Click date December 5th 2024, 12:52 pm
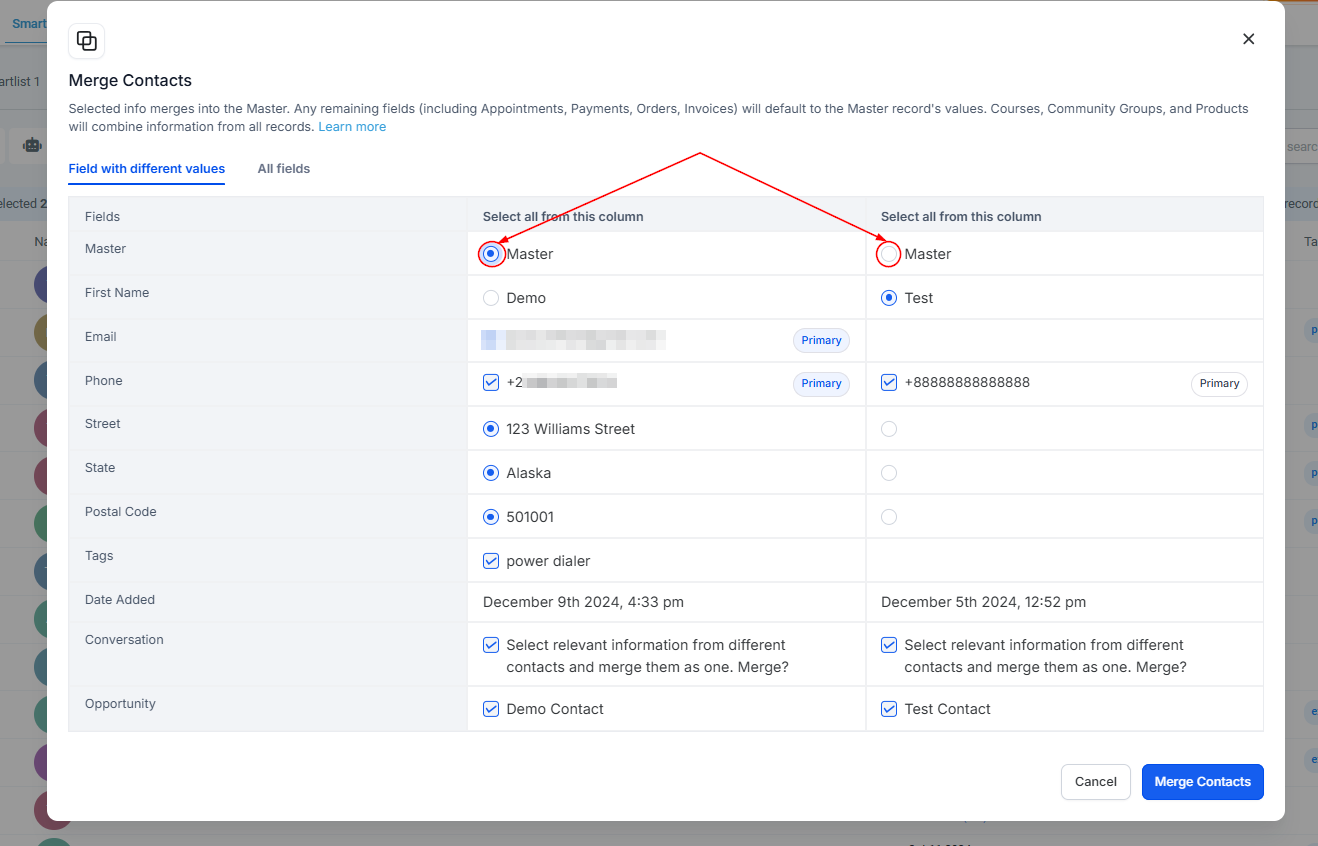1318x846 pixels. [x=983, y=602]
